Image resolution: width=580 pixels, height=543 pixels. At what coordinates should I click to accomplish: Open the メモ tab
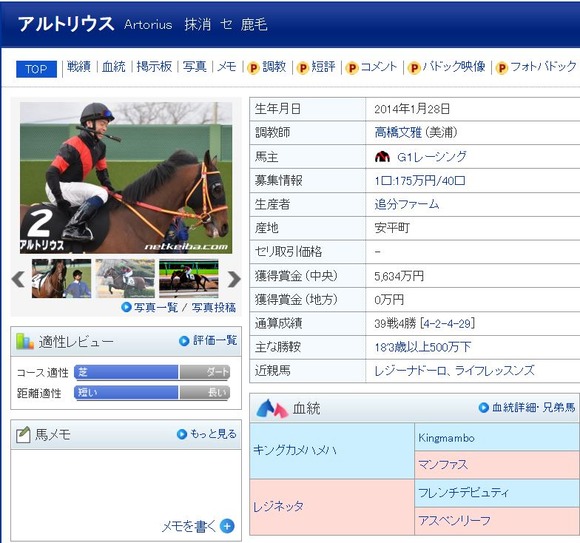click(227, 67)
